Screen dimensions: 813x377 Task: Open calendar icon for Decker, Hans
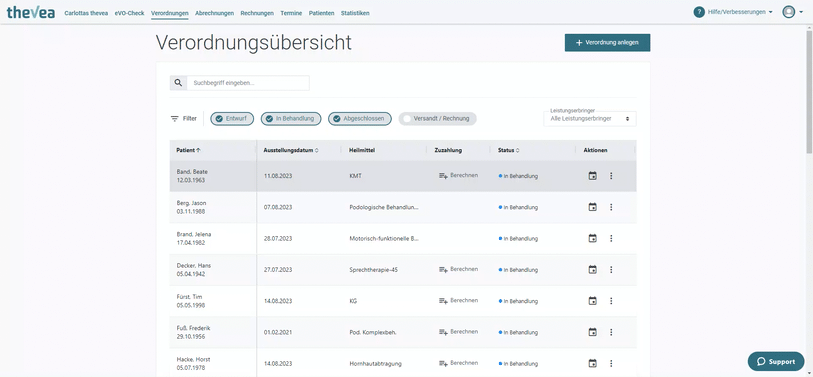593,270
